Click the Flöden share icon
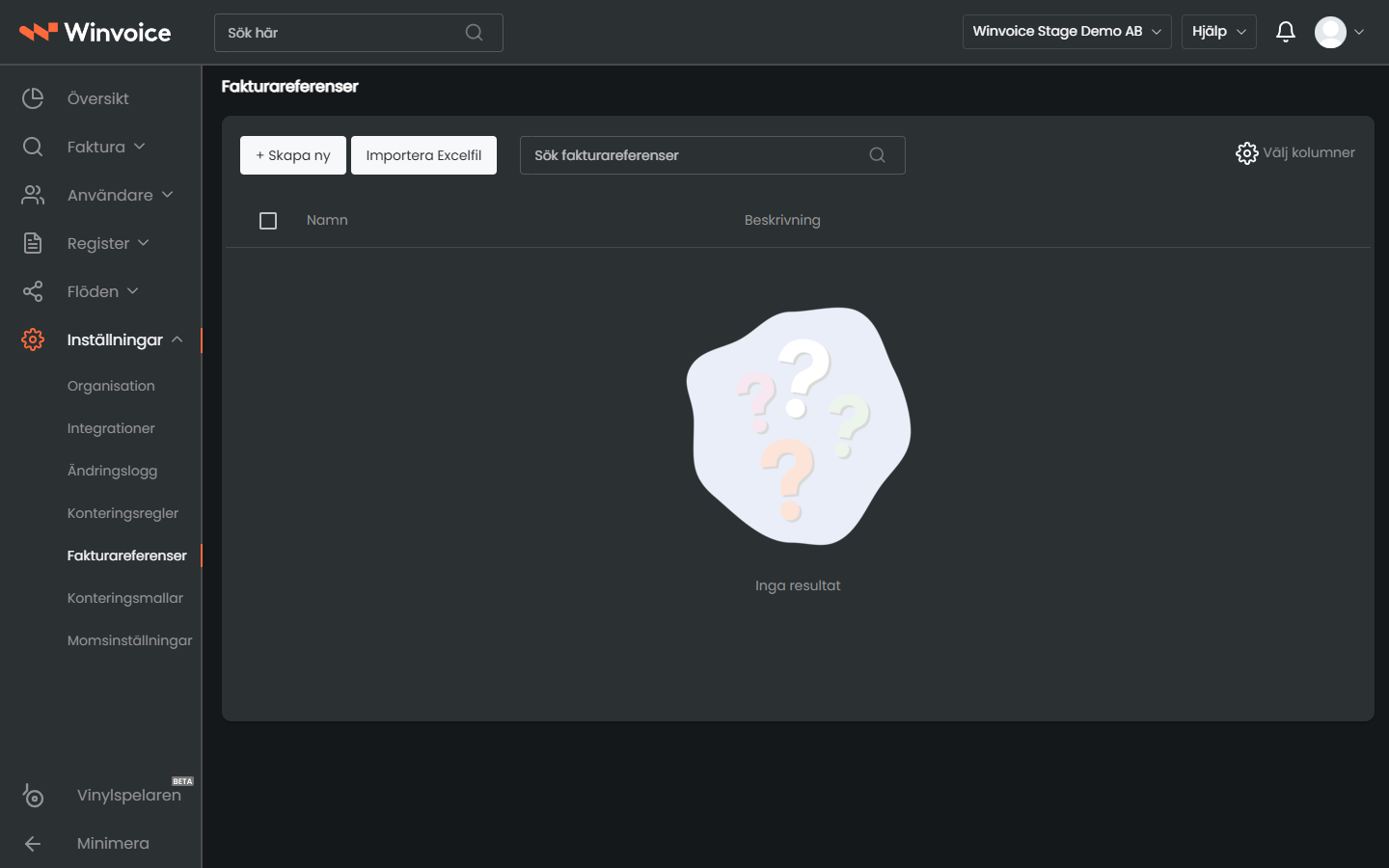This screenshot has width=1389, height=868. click(x=33, y=291)
